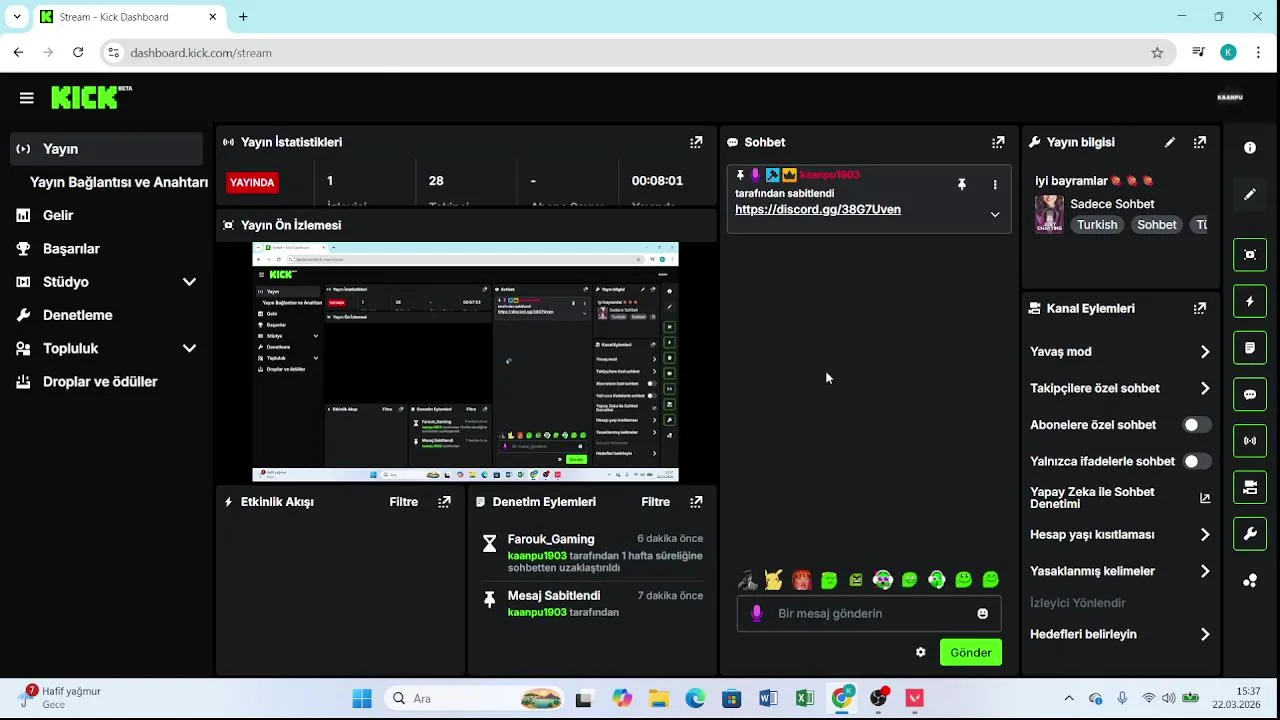The width and height of the screenshot is (1280, 720).
Task: Toggle stream statistics broadcast widget icon
Action: (1250, 441)
